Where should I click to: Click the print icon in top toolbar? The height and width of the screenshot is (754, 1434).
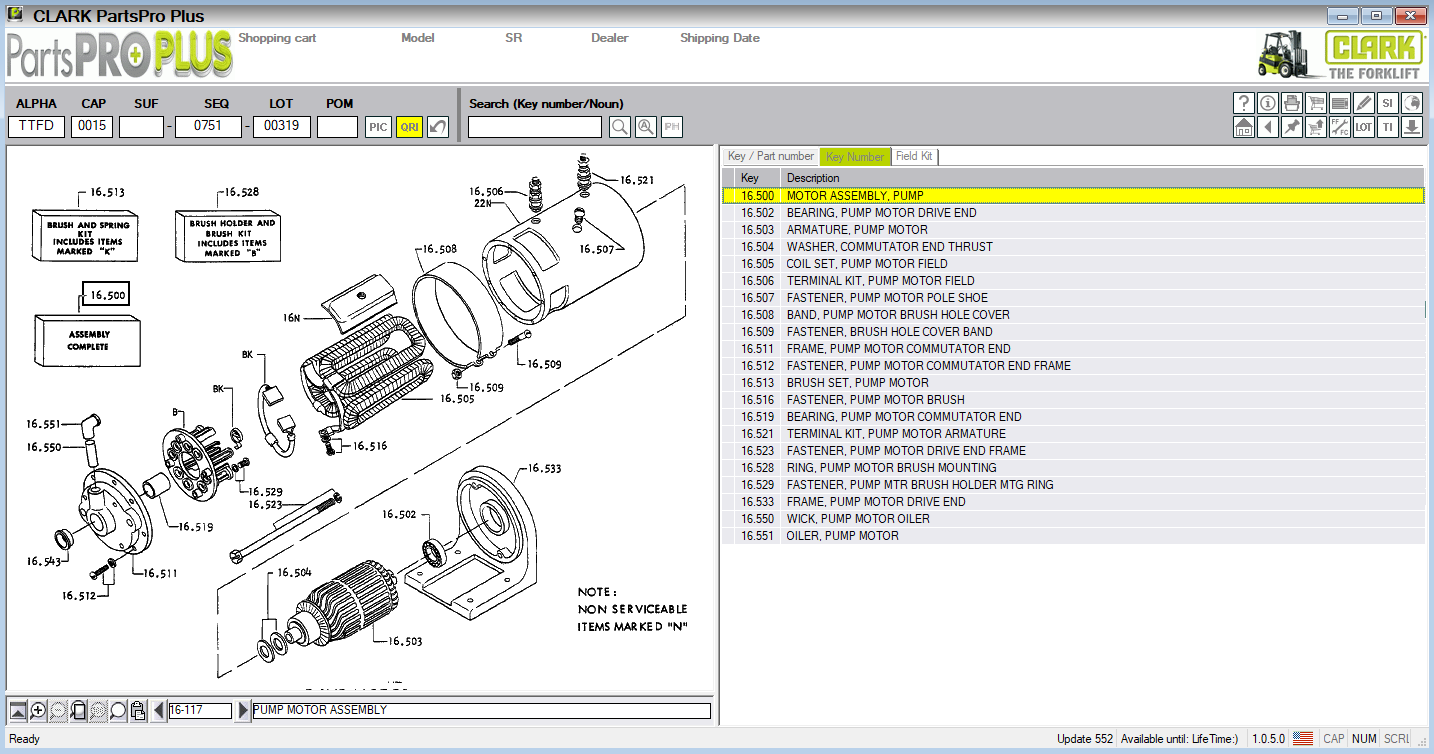click(1291, 102)
